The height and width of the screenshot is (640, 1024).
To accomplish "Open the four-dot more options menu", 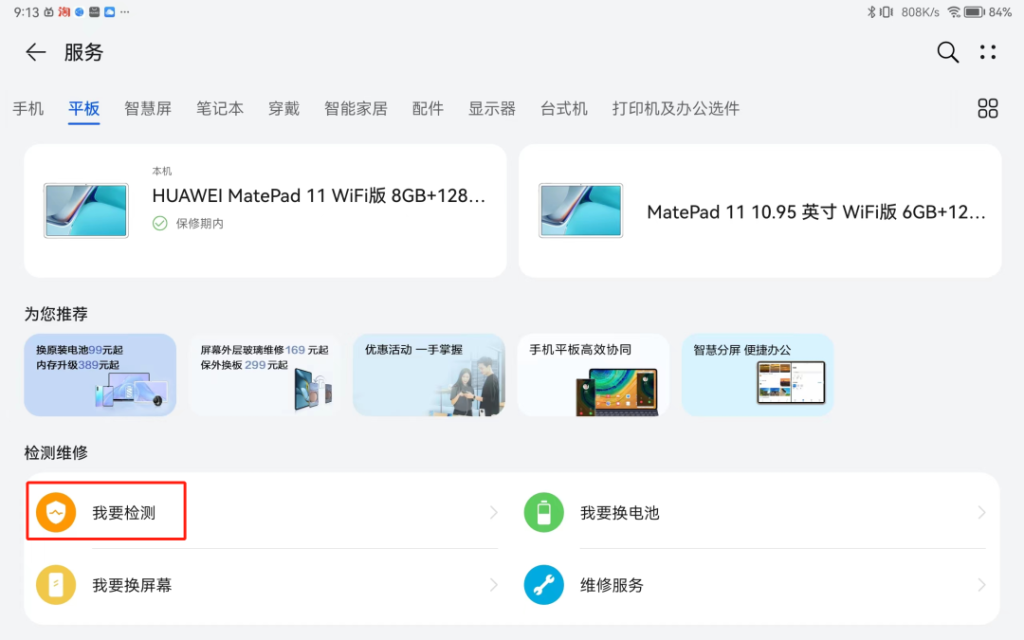I will 988,52.
